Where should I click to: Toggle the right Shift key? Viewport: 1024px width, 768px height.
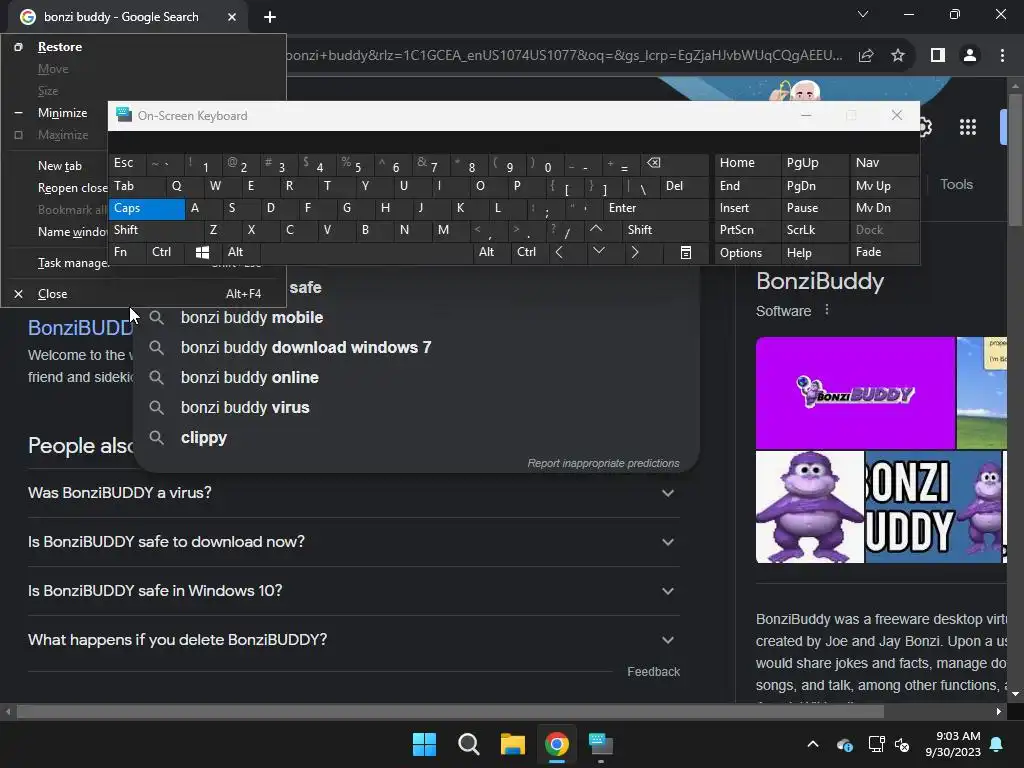pos(665,230)
